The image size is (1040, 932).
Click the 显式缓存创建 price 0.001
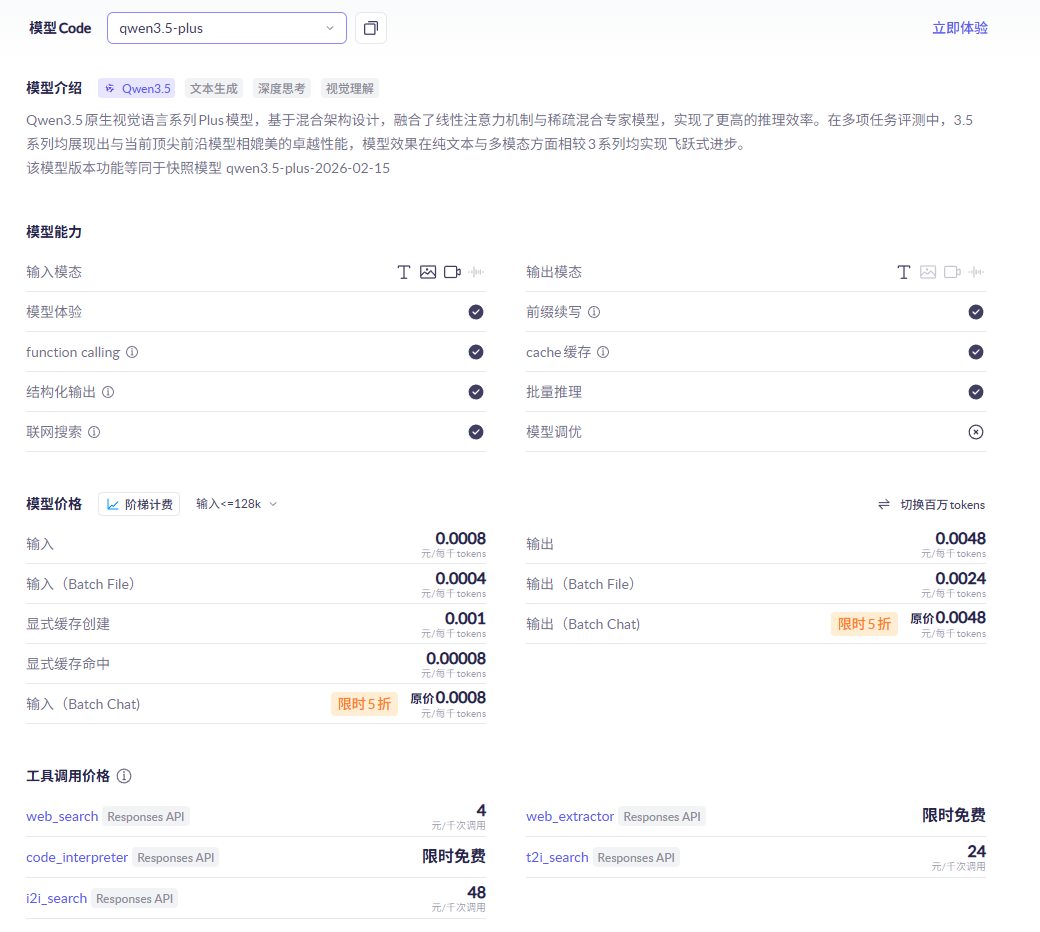465,619
